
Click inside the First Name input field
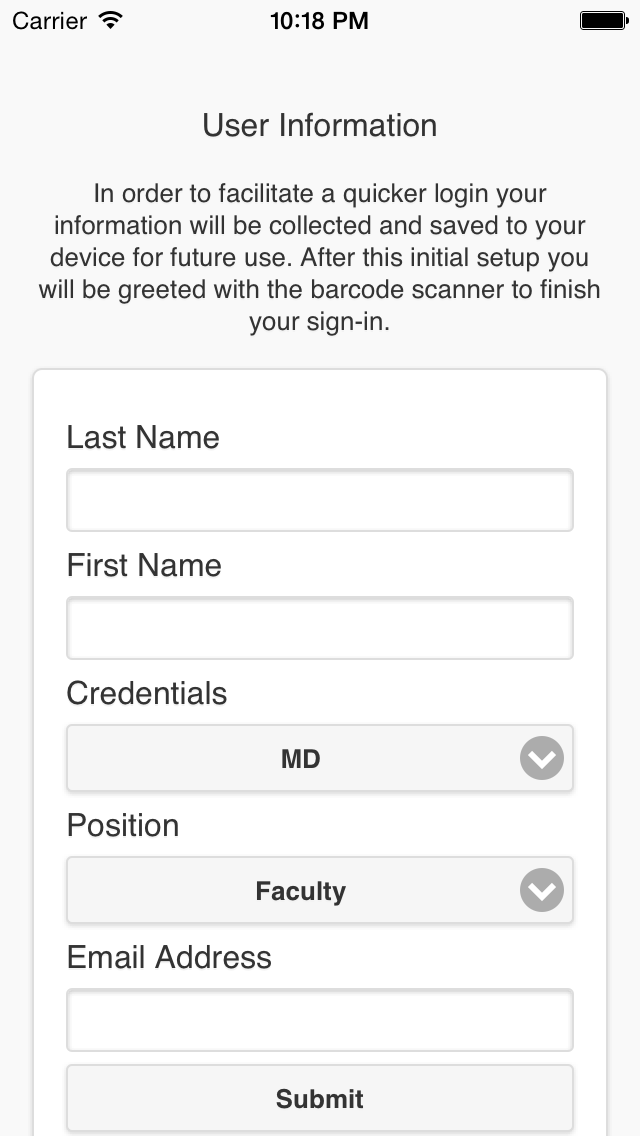coord(320,628)
